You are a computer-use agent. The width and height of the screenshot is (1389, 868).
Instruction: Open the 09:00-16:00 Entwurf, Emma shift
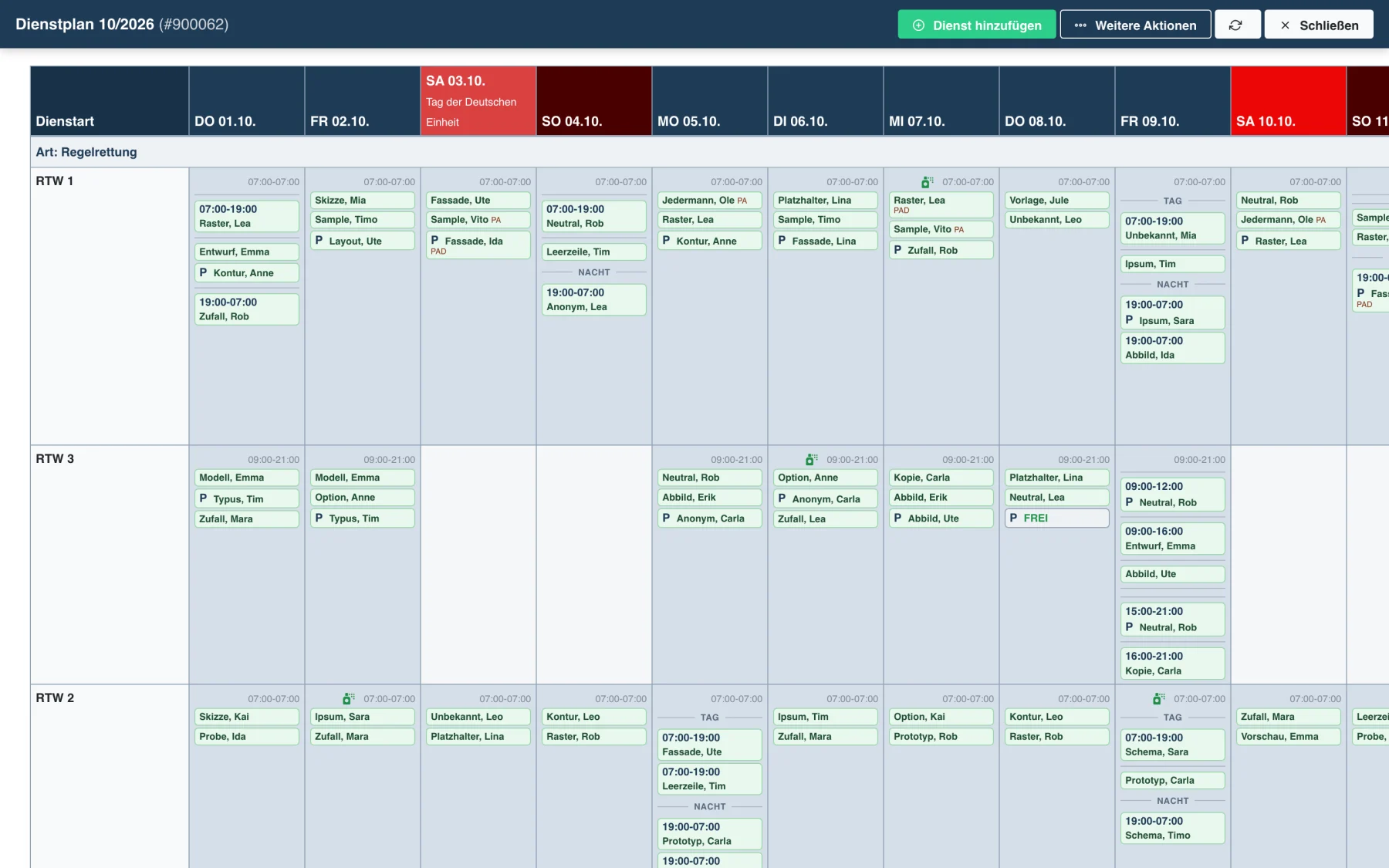tap(1172, 539)
